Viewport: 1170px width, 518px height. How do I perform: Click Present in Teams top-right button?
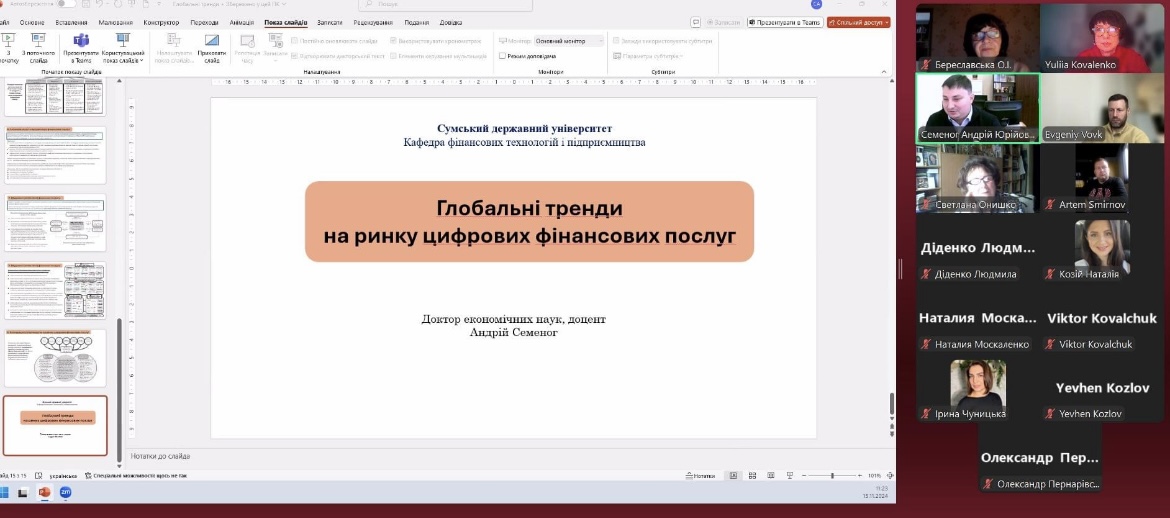pos(784,22)
